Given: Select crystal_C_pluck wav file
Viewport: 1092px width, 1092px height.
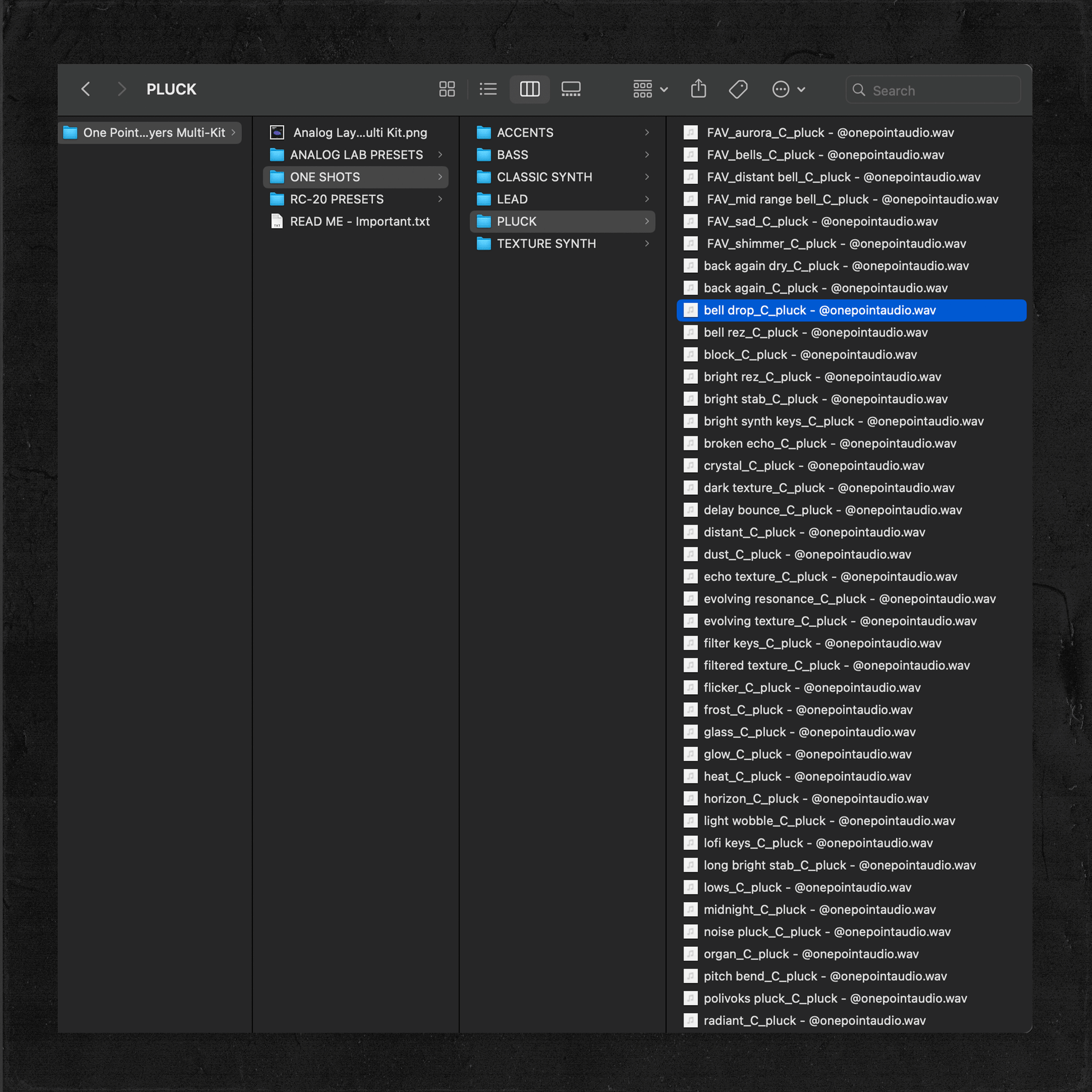Looking at the screenshot, I should click(813, 466).
